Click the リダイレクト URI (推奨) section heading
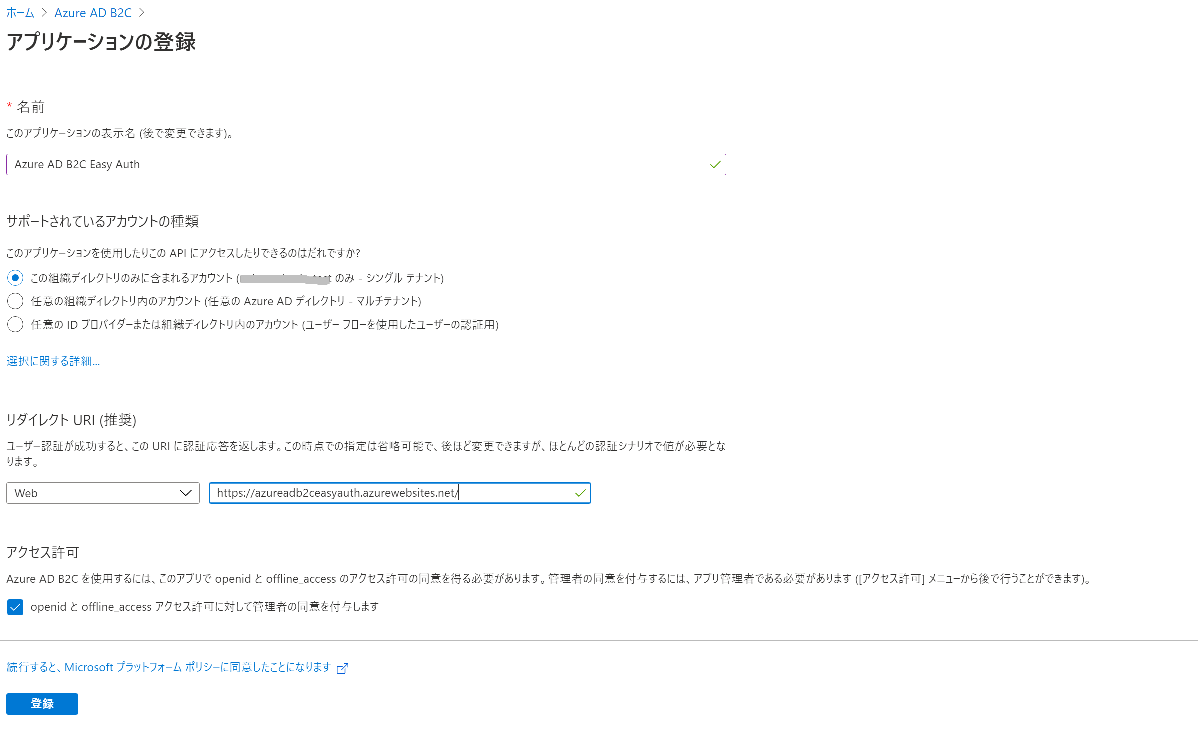1198x733 pixels. coord(71,420)
